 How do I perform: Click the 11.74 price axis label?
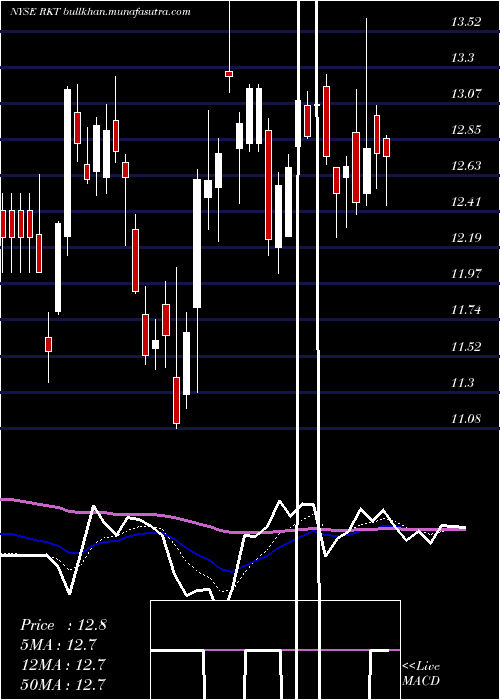click(466, 310)
